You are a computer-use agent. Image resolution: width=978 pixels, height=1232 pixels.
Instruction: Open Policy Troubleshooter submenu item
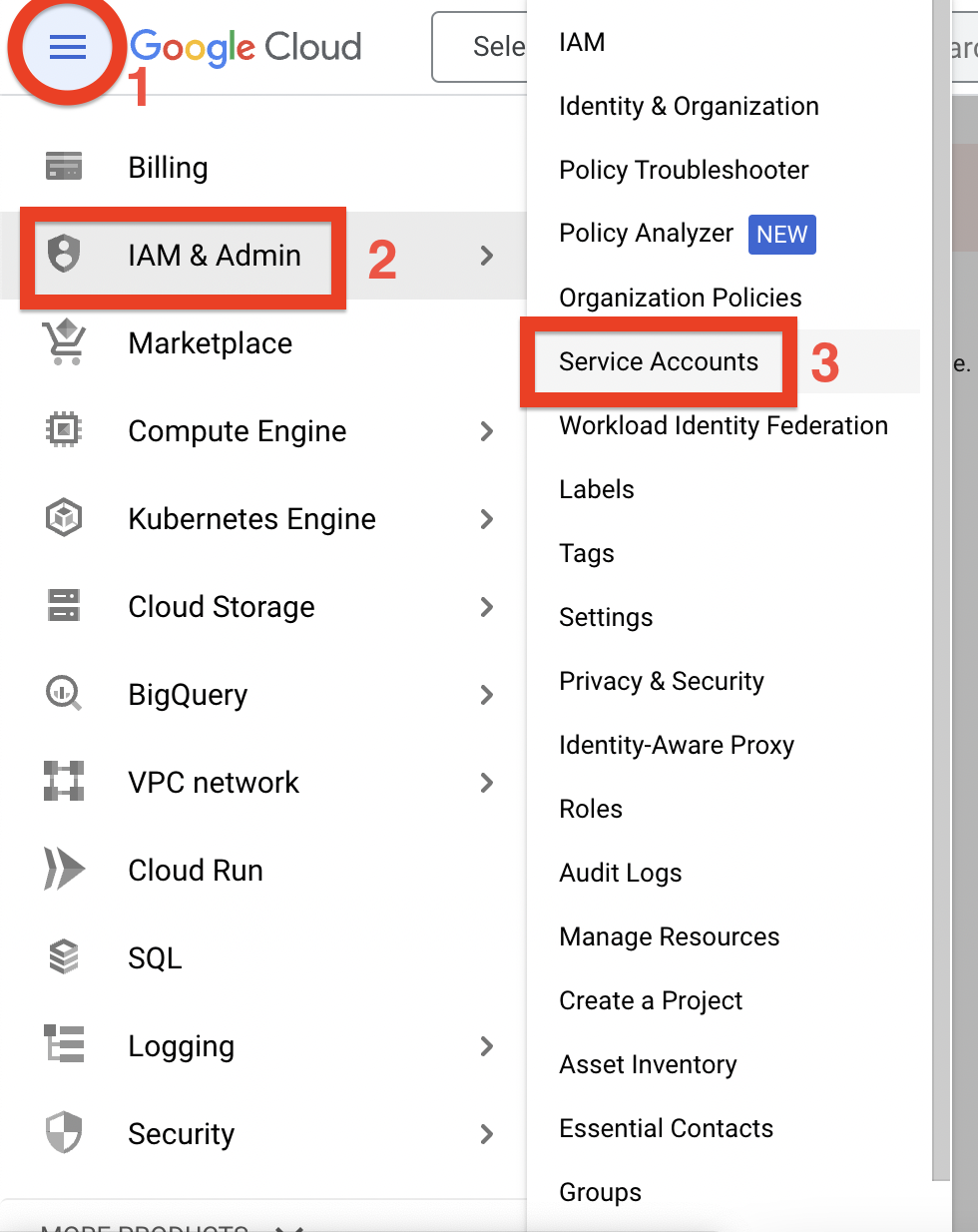[x=684, y=170]
